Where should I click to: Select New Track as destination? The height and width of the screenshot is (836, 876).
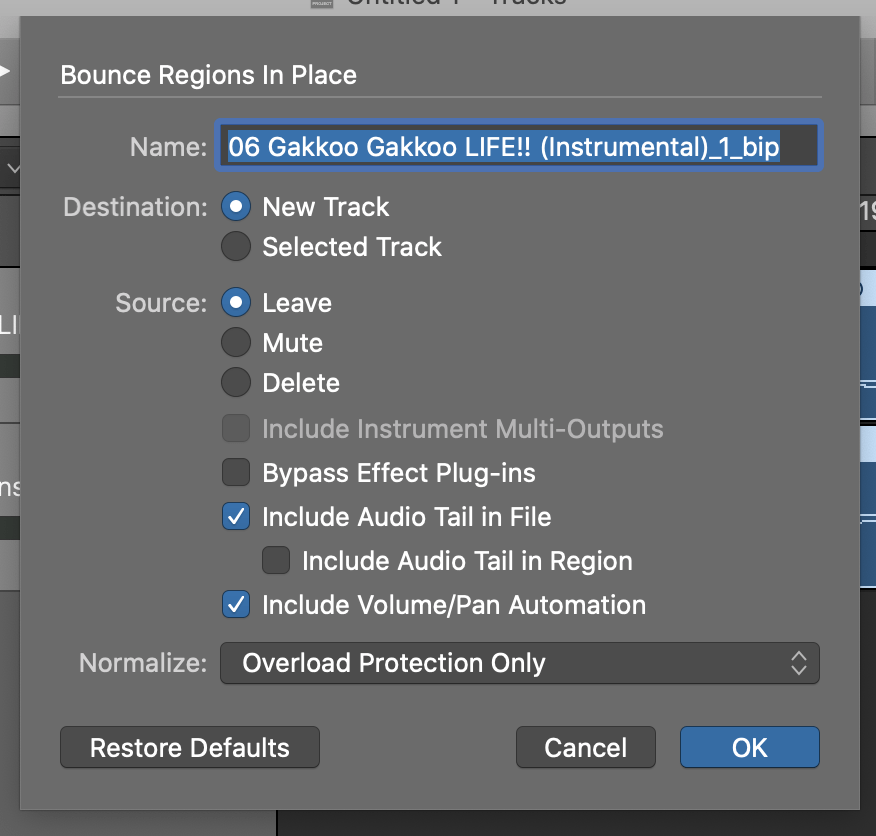point(236,207)
